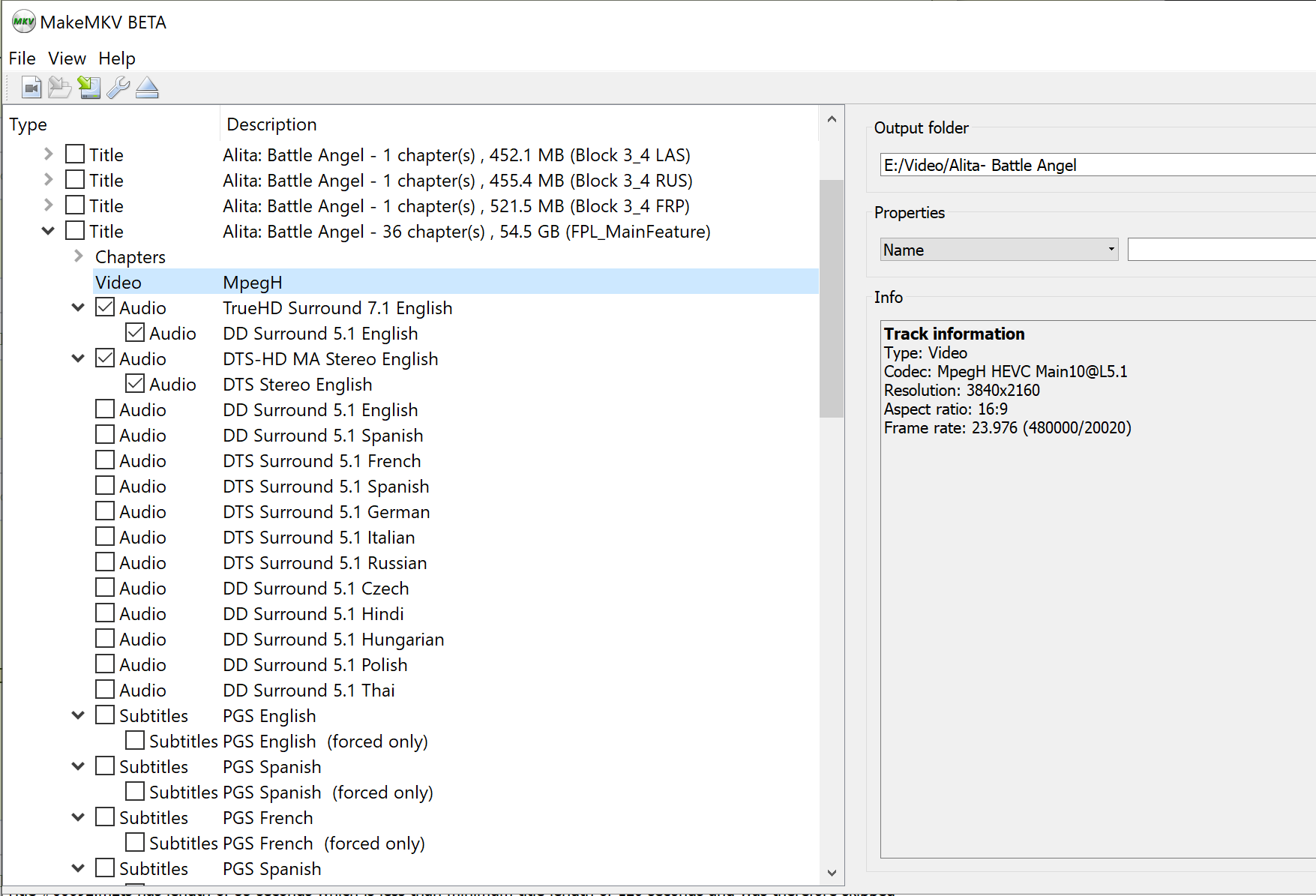The height and width of the screenshot is (896, 1316).
Task: Enable PGS French subtitles checkbox
Action: [x=105, y=817]
